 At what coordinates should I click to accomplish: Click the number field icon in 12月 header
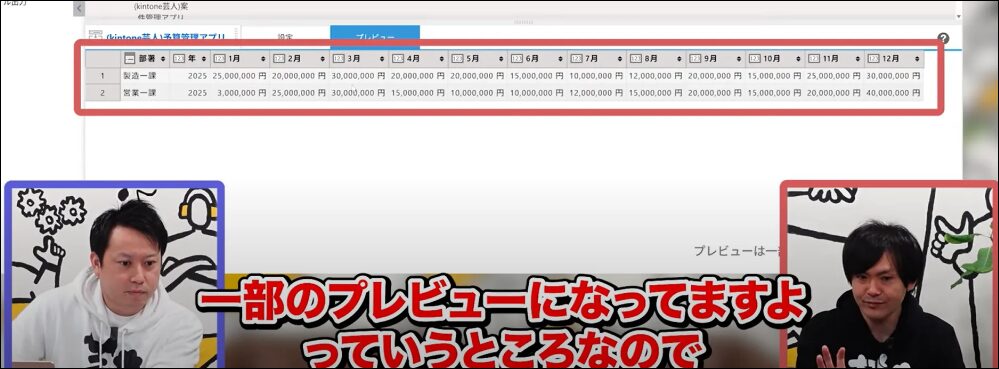pyautogui.click(x=873, y=58)
